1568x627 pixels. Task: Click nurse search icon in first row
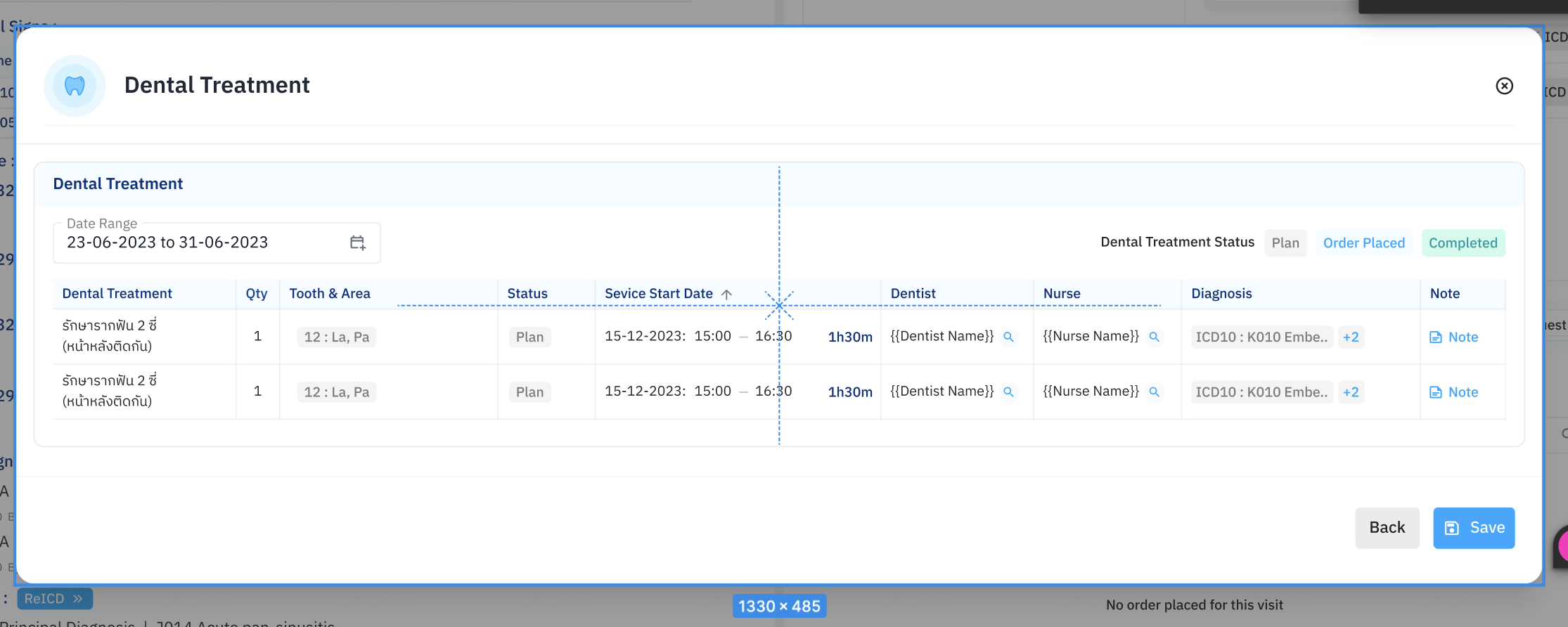[1154, 337]
